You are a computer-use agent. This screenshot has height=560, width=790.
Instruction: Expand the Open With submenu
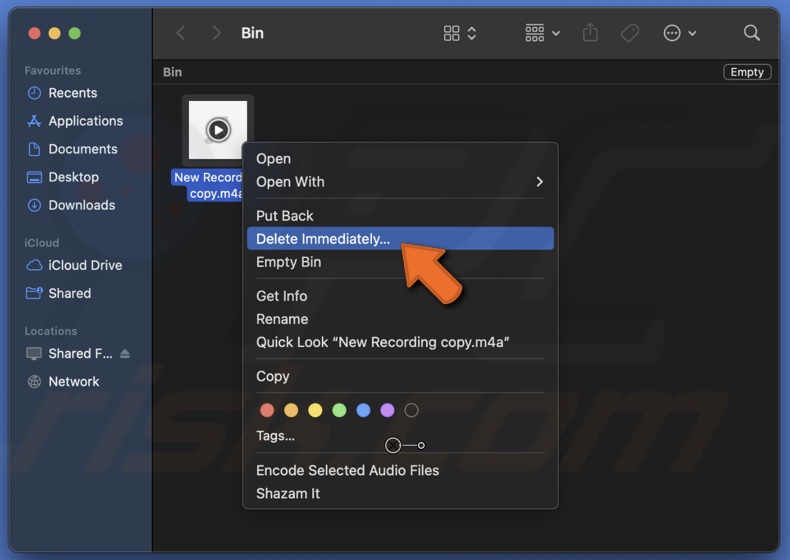pyautogui.click(x=399, y=182)
